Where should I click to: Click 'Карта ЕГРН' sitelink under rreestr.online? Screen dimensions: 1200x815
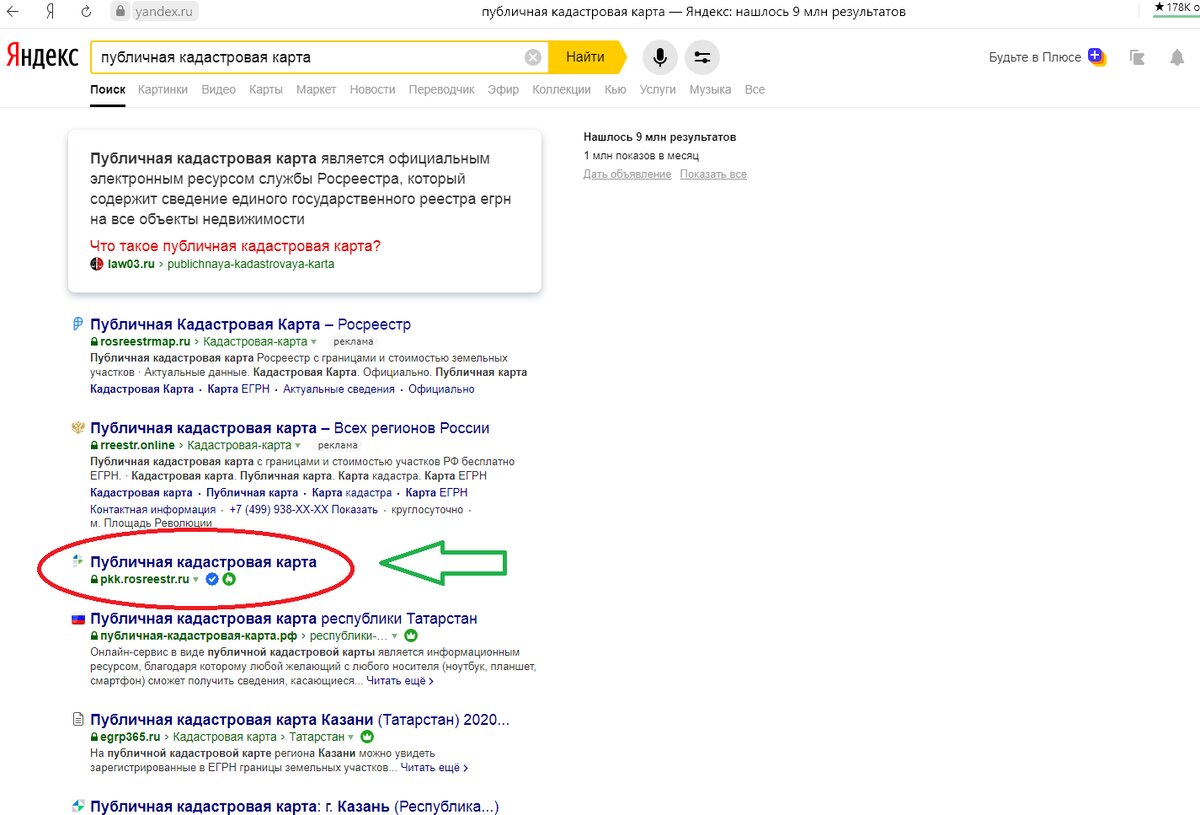click(x=437, y=492)
